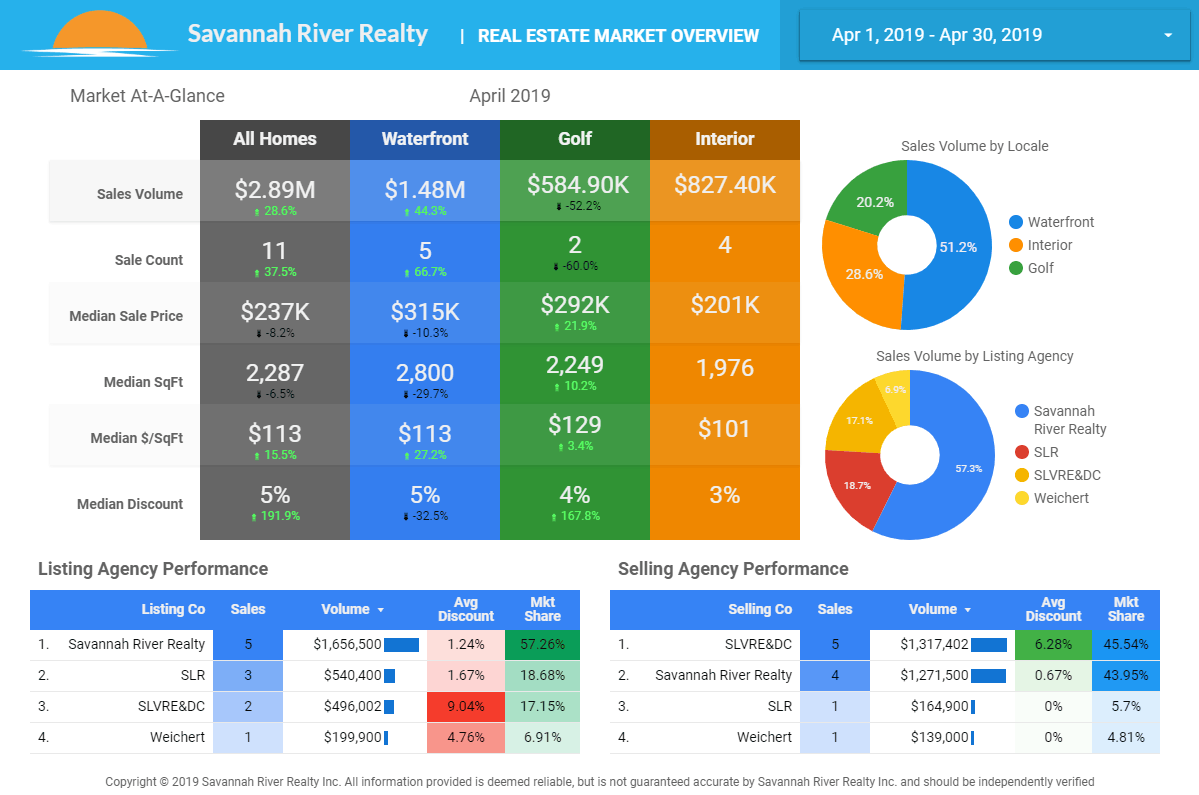Image resolution: width=1199 pixels, height=795 pixels.
Task: Sort listing table by Volume column arrow
Action: click(x=380, y=610)
